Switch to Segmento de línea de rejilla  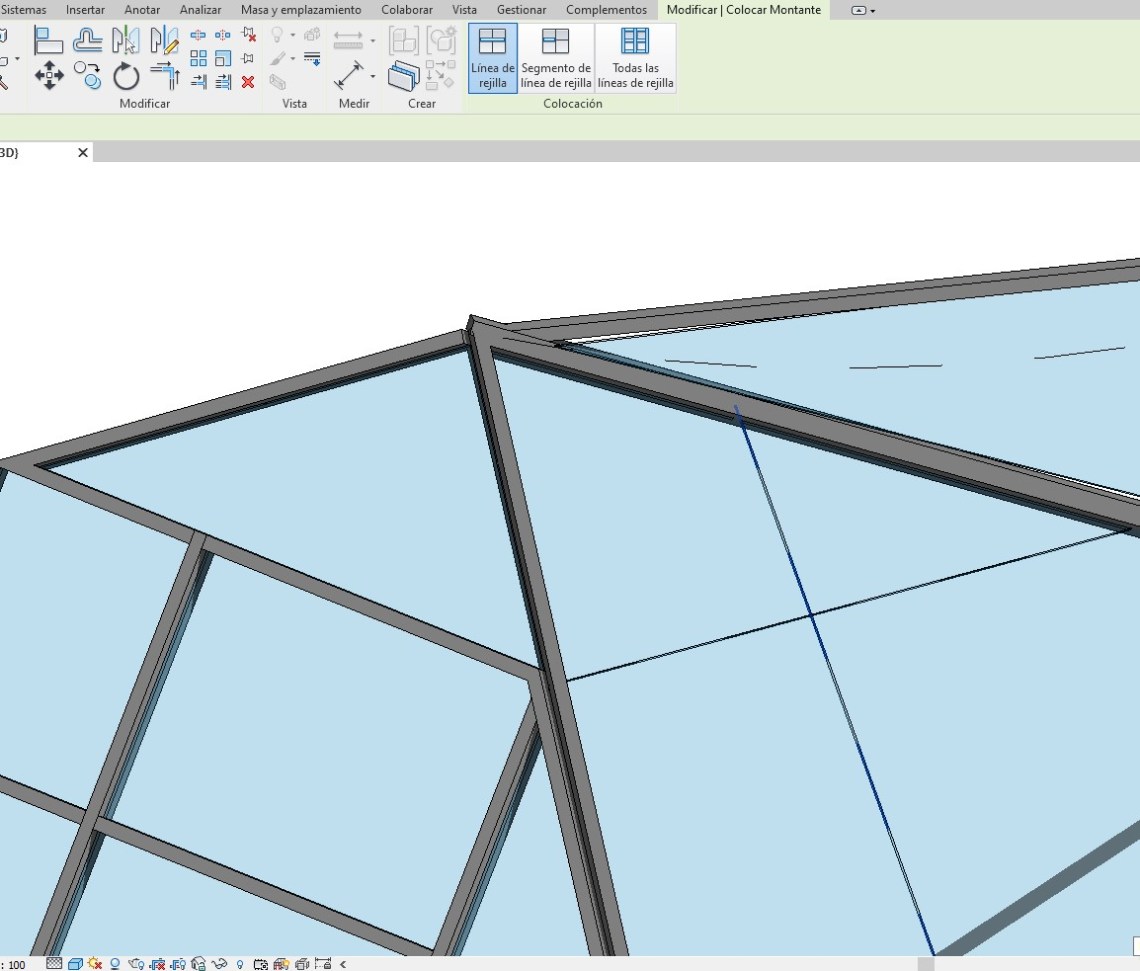click(556, 58)
